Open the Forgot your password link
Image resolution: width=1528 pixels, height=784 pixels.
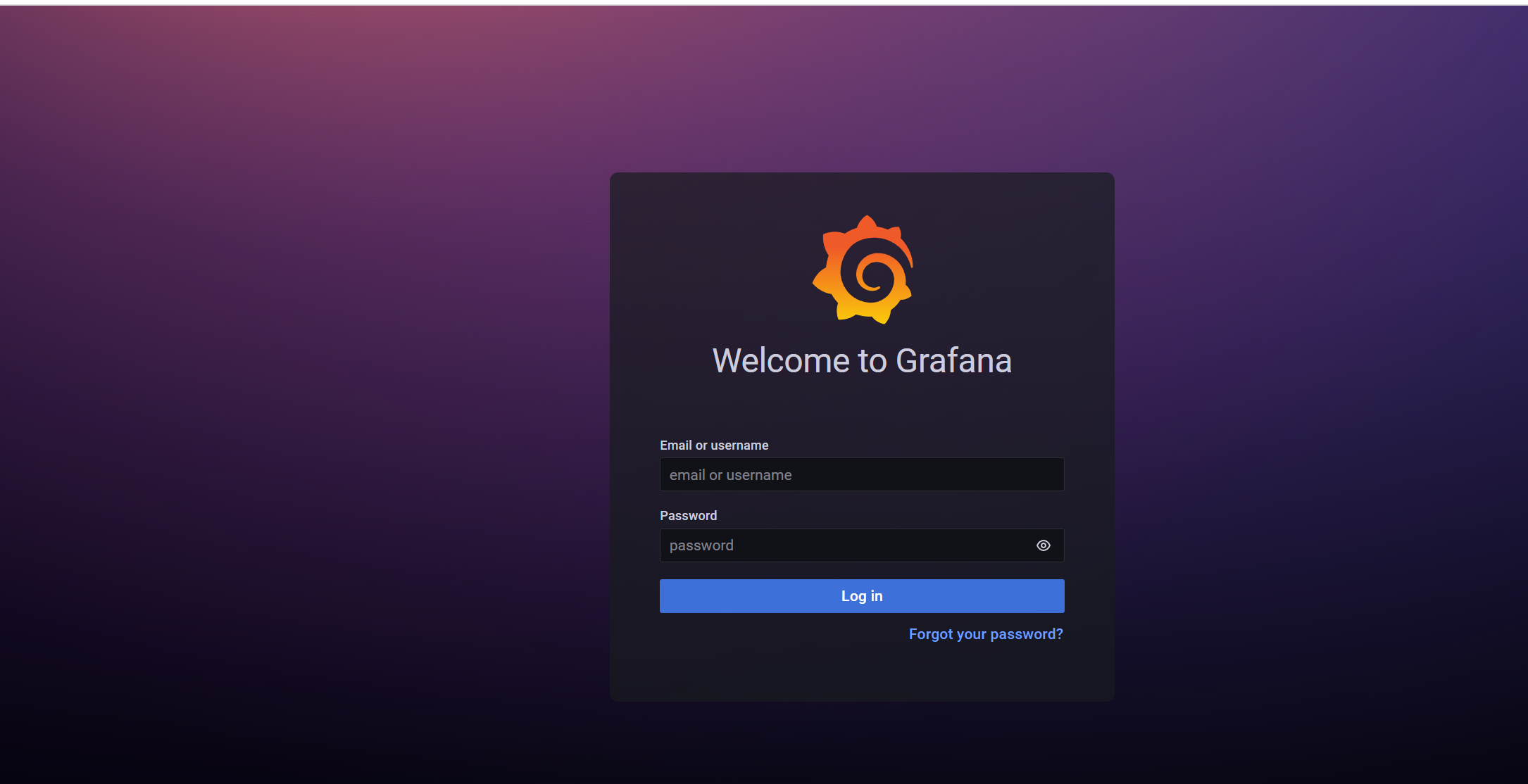coord(985,634)
